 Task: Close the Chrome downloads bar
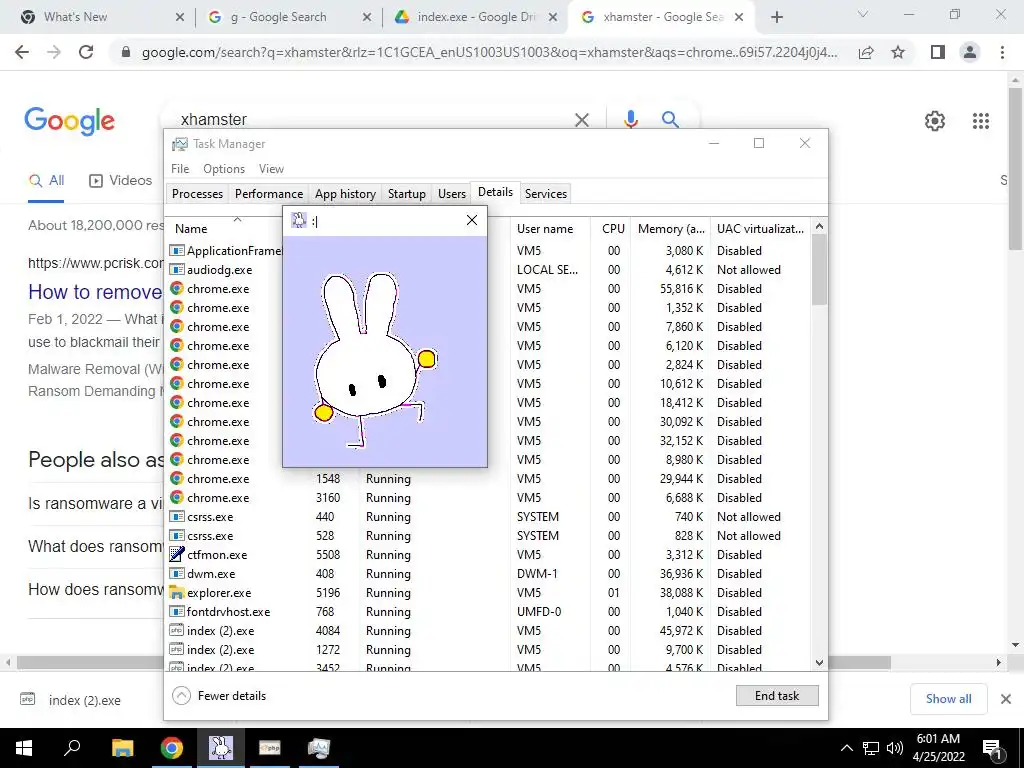pyautogui.click(x=1006, y=699)
